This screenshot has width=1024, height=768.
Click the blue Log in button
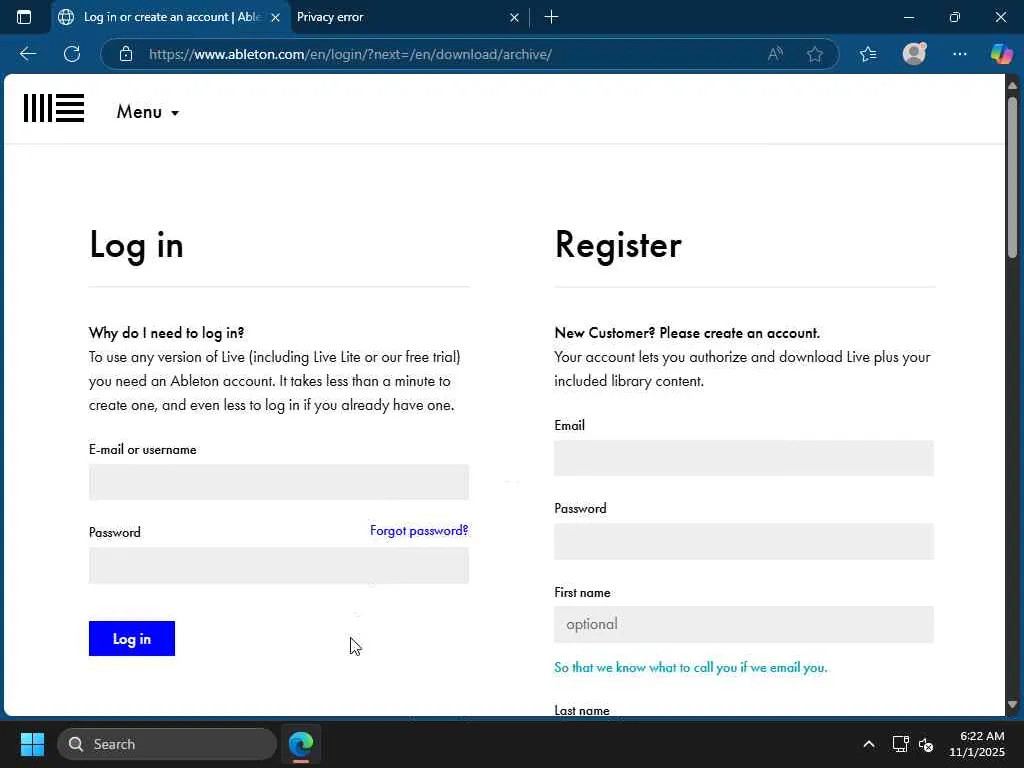tap(132, 639)
